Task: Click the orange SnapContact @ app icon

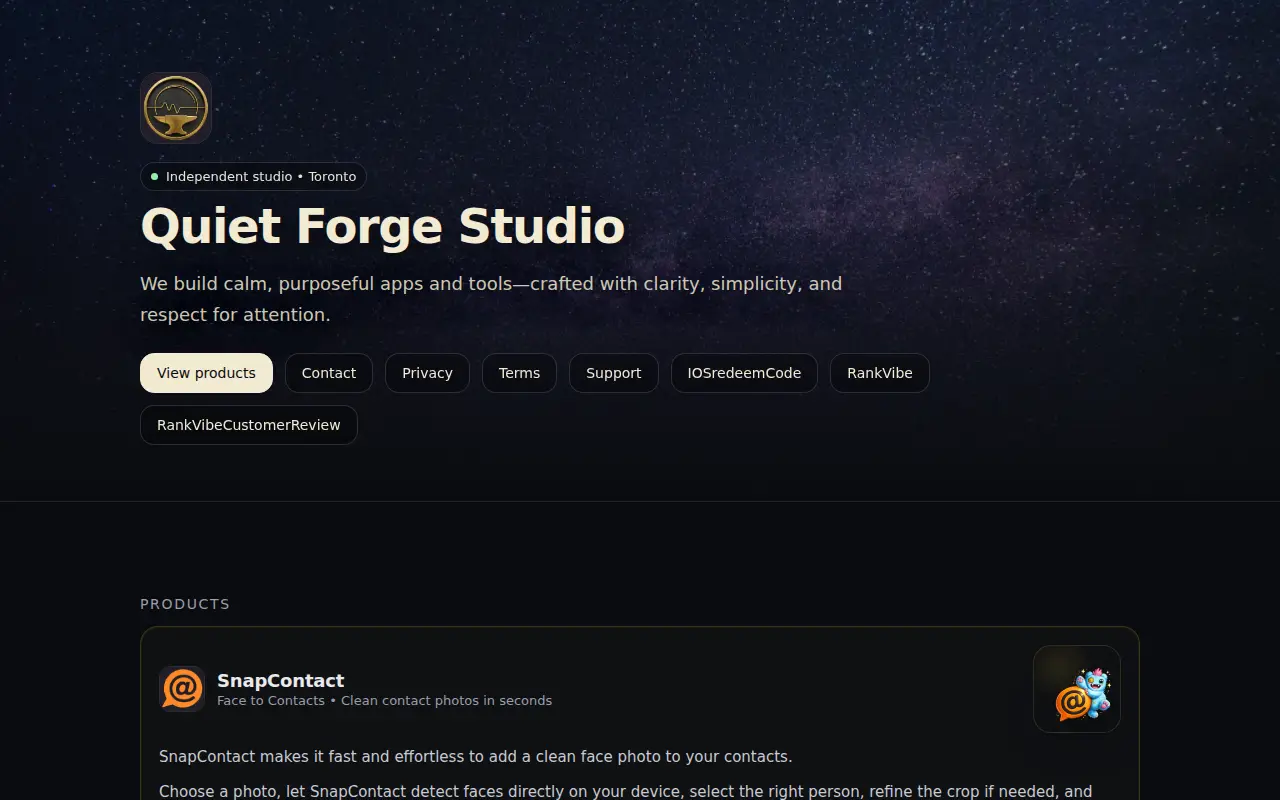Action: pyautogui.click(x=182, y=689)
